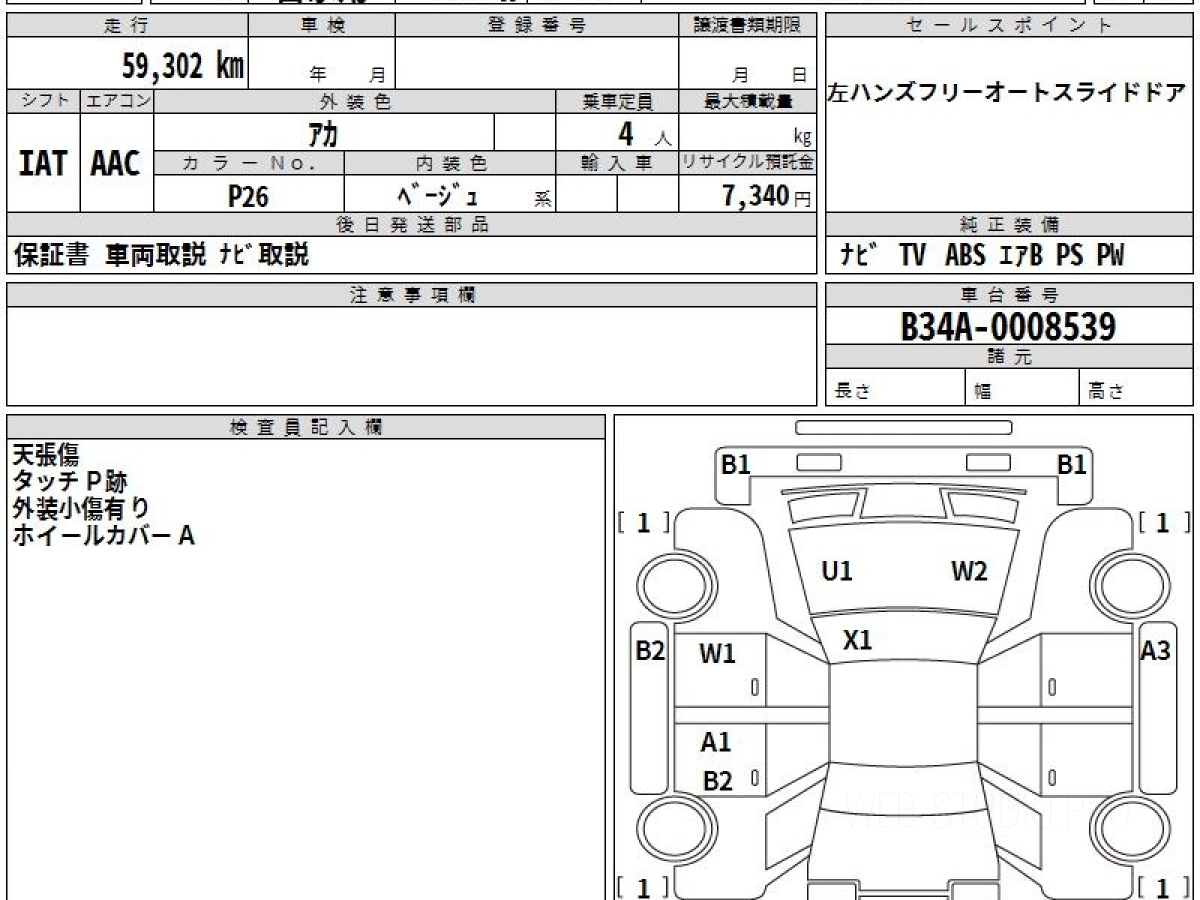Click the 車台番号 header
Image resolution: width=1200 pixels, height=900 pixels.
pos(1009,295)
